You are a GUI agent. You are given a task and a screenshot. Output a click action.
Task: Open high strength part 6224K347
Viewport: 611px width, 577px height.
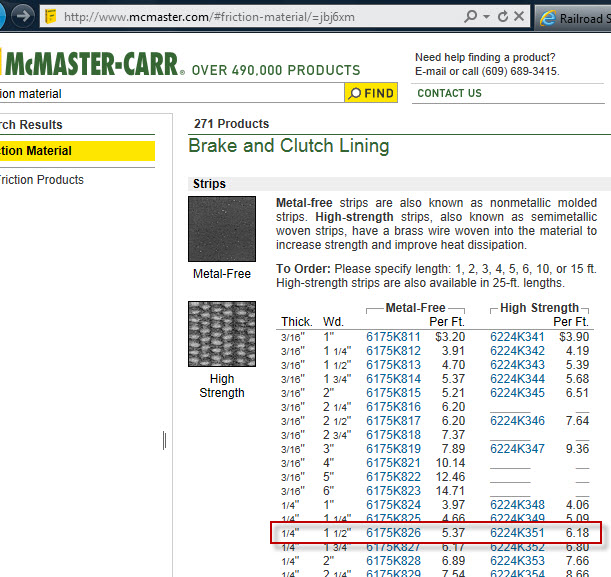517,449
